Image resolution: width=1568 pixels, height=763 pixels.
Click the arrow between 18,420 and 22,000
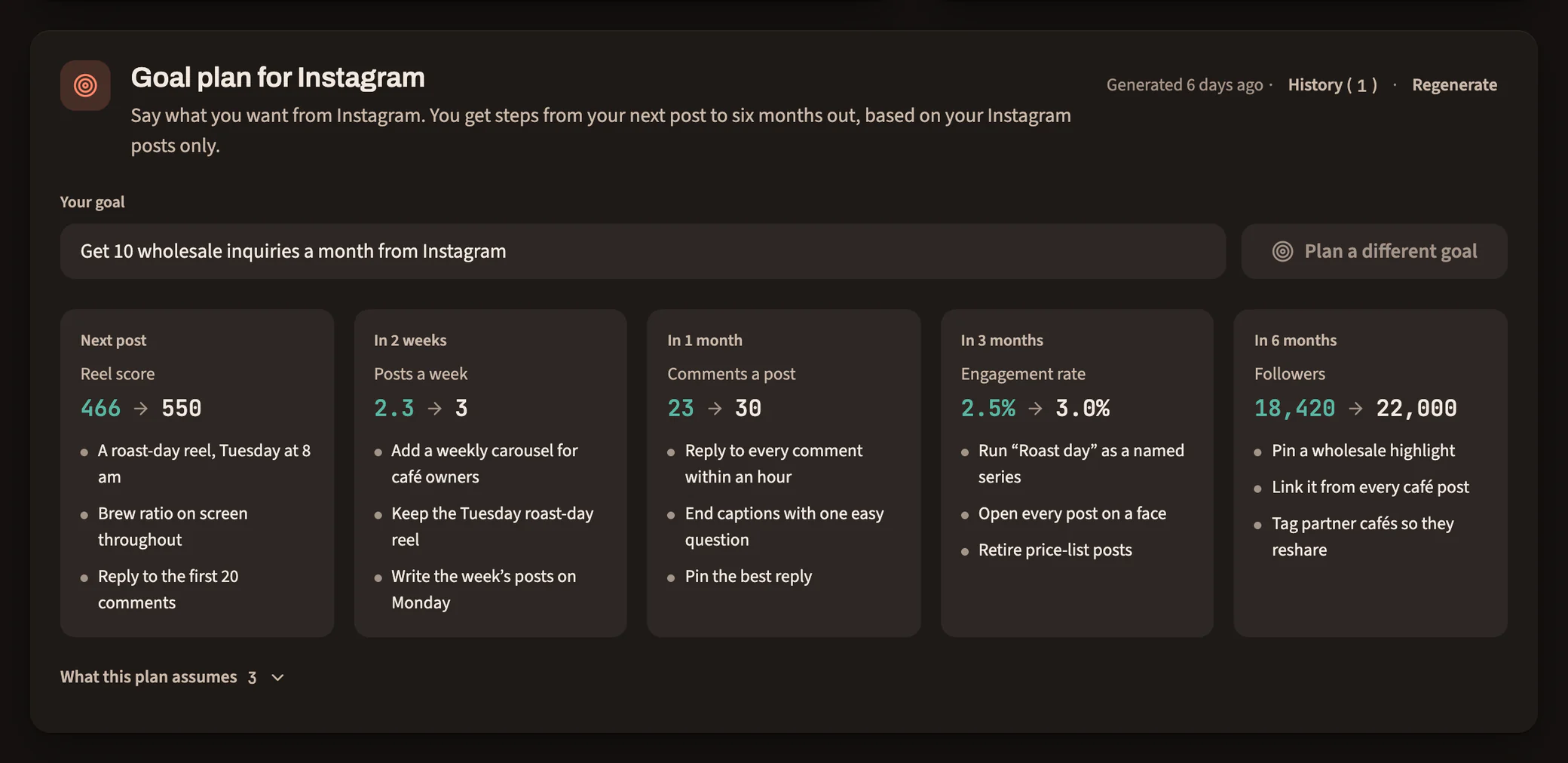tap(1355, 408)
